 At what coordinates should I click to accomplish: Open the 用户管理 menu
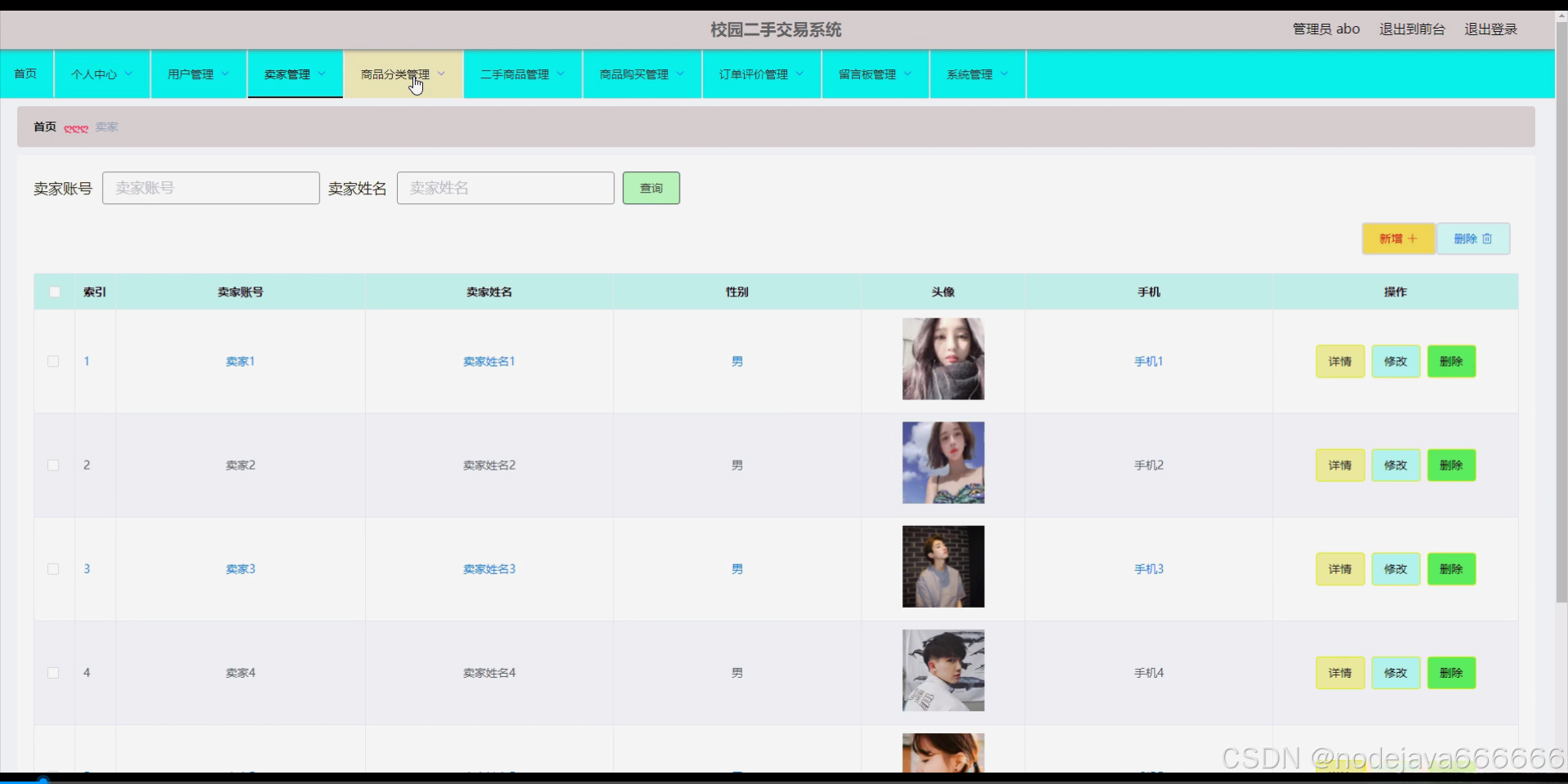tap(198, 74)
